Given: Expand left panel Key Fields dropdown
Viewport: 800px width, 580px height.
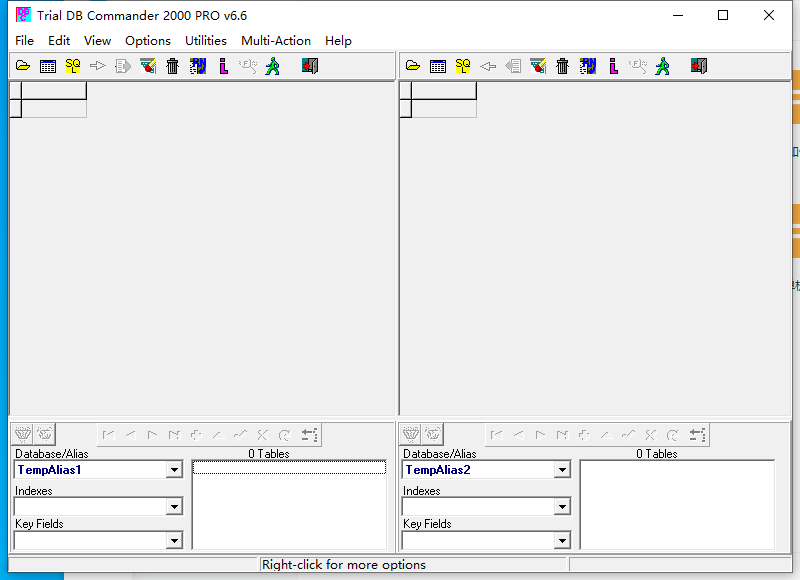Looking at the screenshot, I should pos(174,541).
